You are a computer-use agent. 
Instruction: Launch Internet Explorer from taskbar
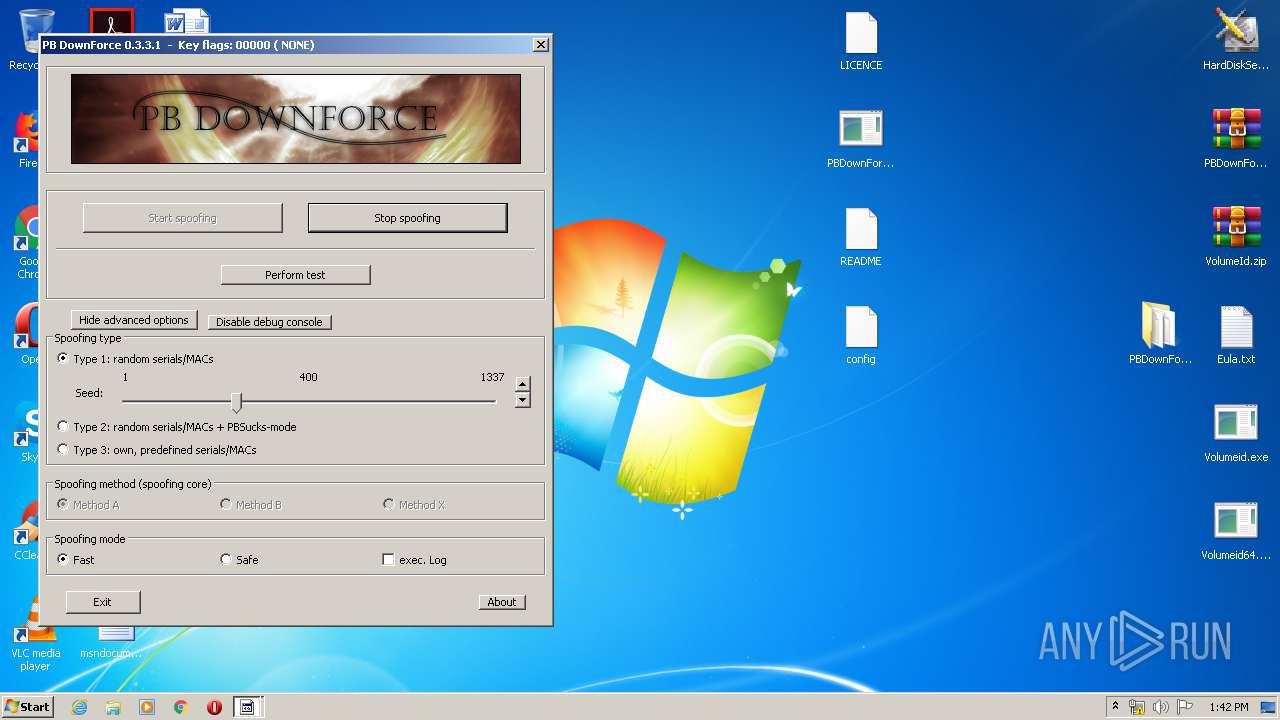point(80,707)
